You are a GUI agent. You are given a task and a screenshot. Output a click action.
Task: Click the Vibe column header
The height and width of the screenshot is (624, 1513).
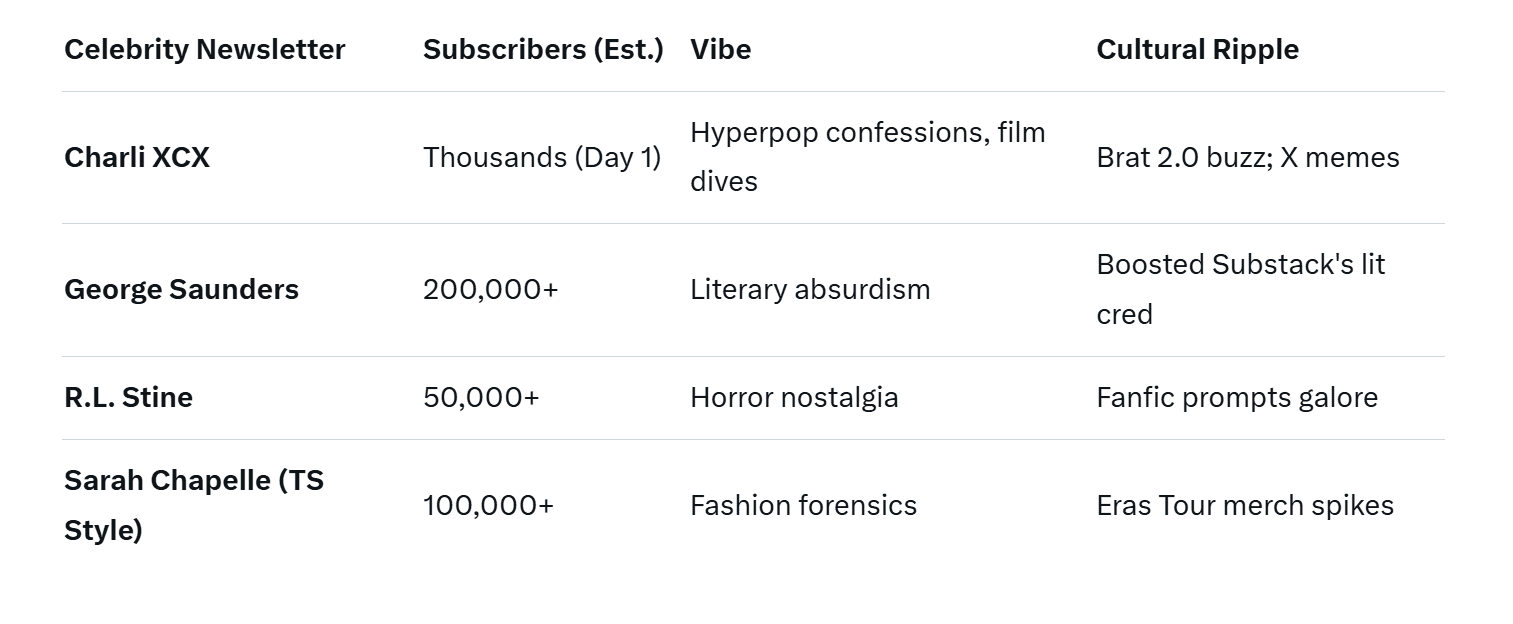click(720, 49)
